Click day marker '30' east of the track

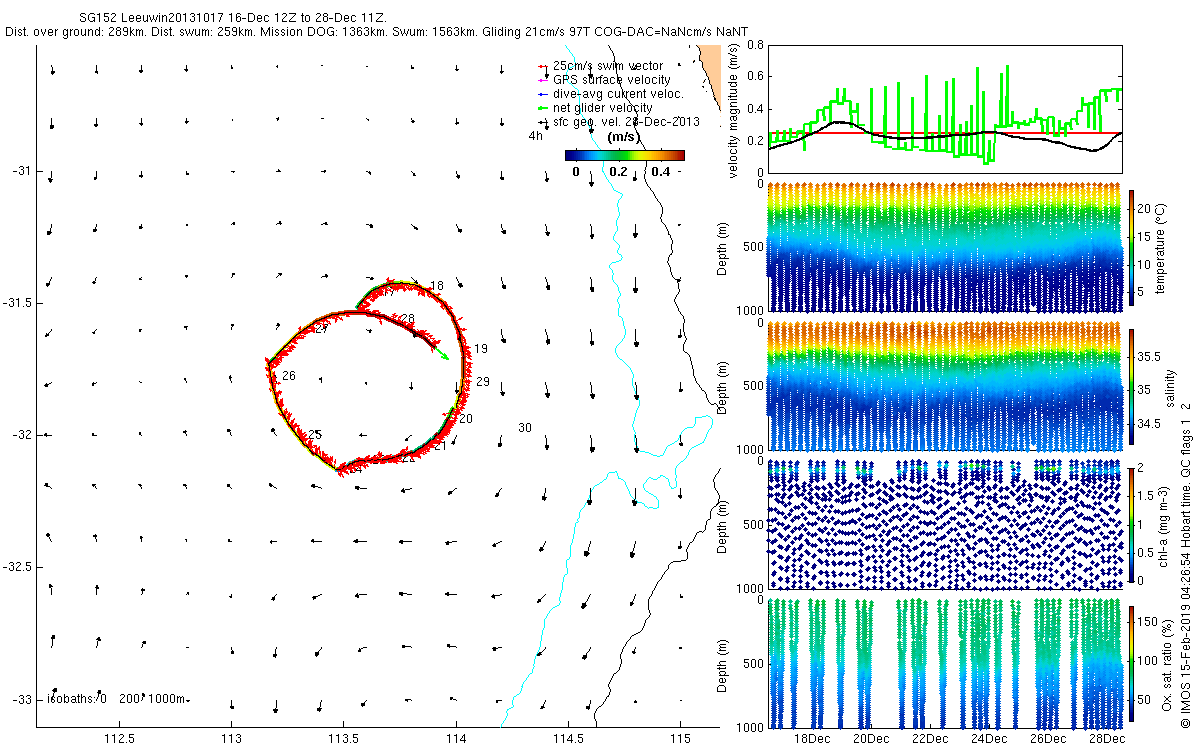tap(525, 428)
